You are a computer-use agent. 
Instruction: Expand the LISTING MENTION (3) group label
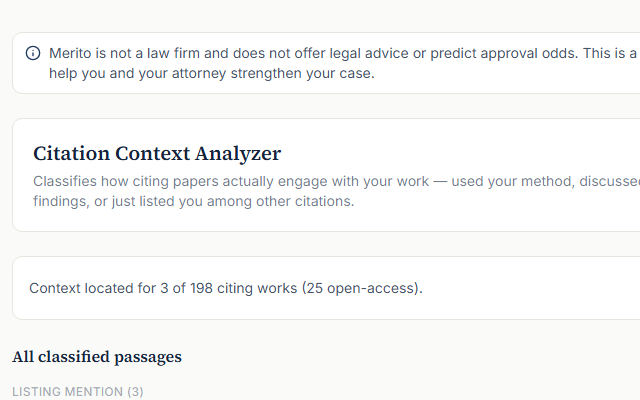pyautogui.click(x=78, y=391)
